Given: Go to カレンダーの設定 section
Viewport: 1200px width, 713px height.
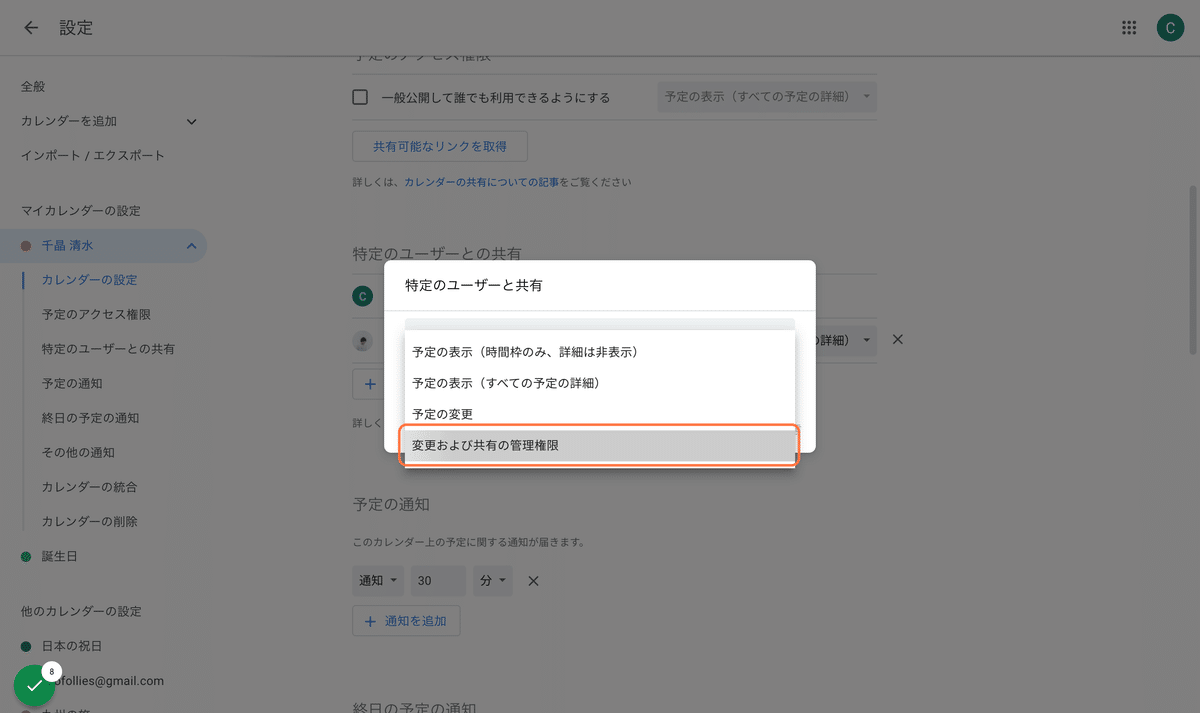Looking at the screenshot, I should point(90,281).
